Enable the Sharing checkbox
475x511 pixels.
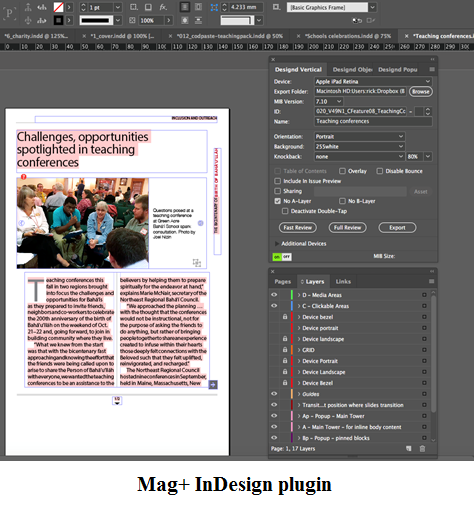tap(277, 191)
